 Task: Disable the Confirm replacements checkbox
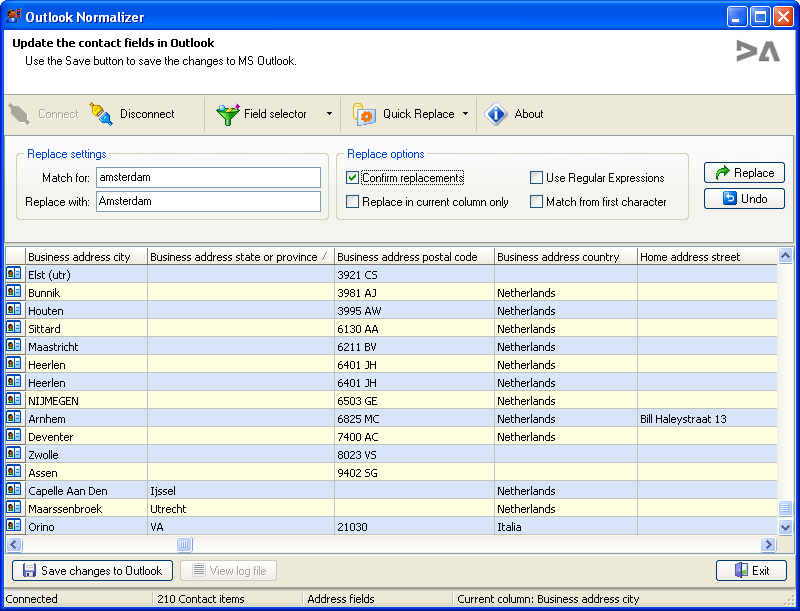(353, 178)
